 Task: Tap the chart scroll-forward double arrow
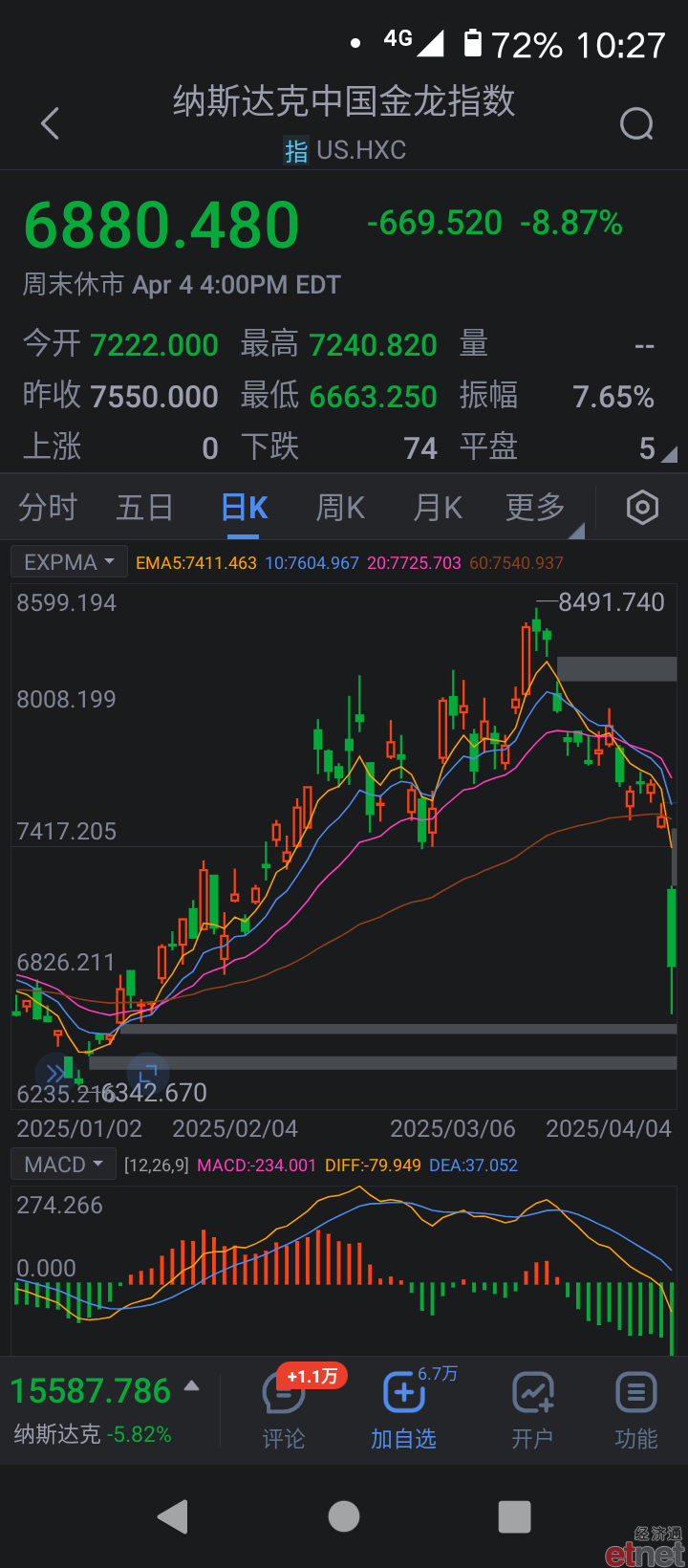point(54,1073)
